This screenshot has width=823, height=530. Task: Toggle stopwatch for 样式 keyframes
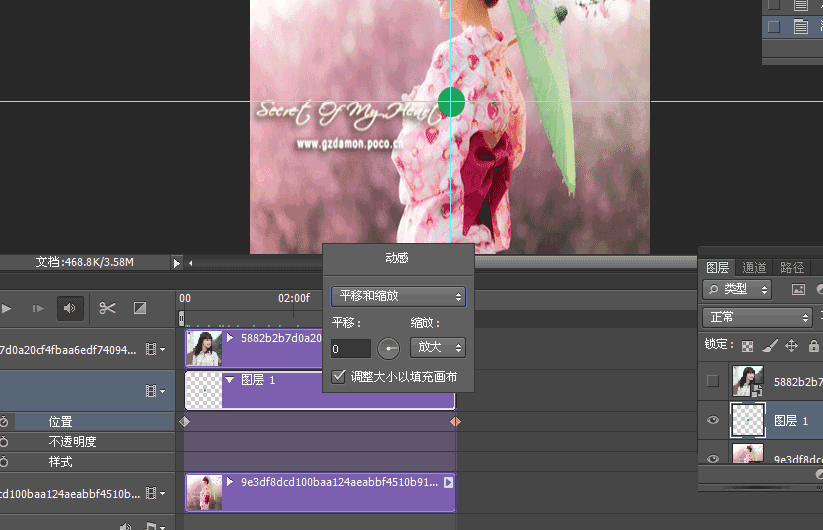pos(4,461)
